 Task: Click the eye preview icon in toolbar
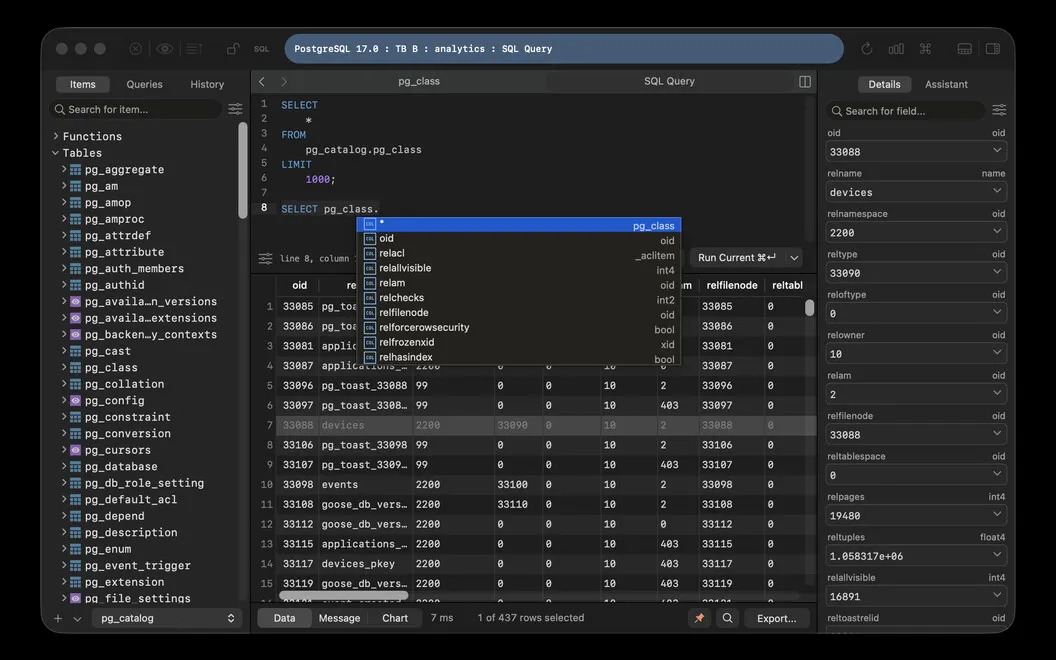tap(164, 48)
